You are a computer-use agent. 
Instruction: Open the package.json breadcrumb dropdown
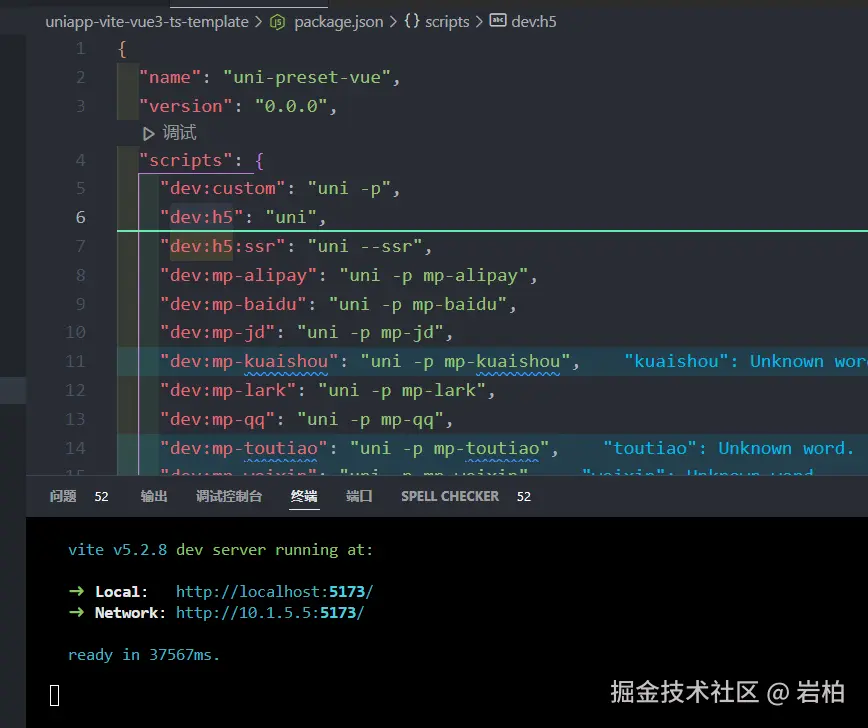(338, 20)
